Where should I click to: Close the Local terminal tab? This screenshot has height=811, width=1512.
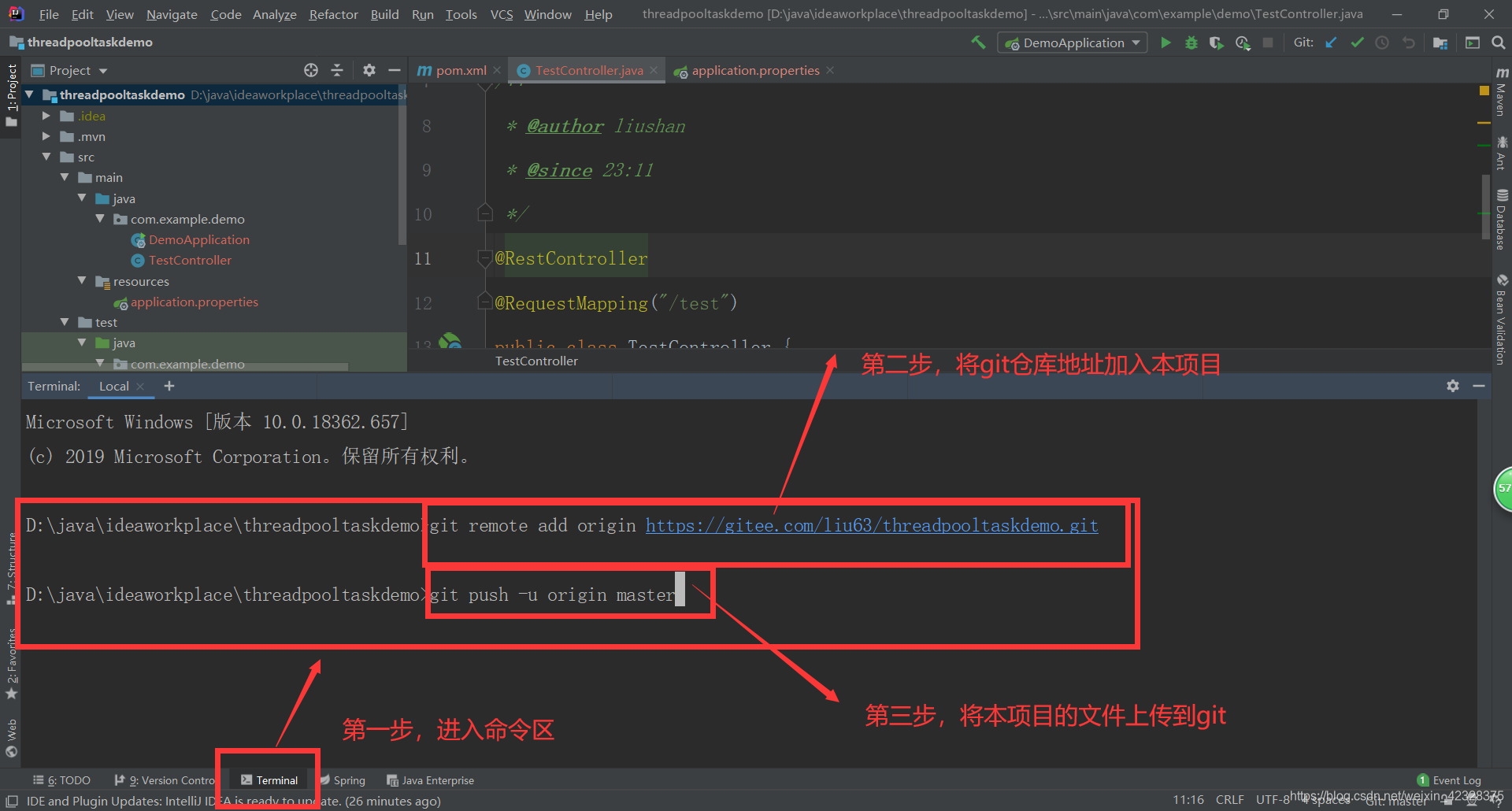140,386
